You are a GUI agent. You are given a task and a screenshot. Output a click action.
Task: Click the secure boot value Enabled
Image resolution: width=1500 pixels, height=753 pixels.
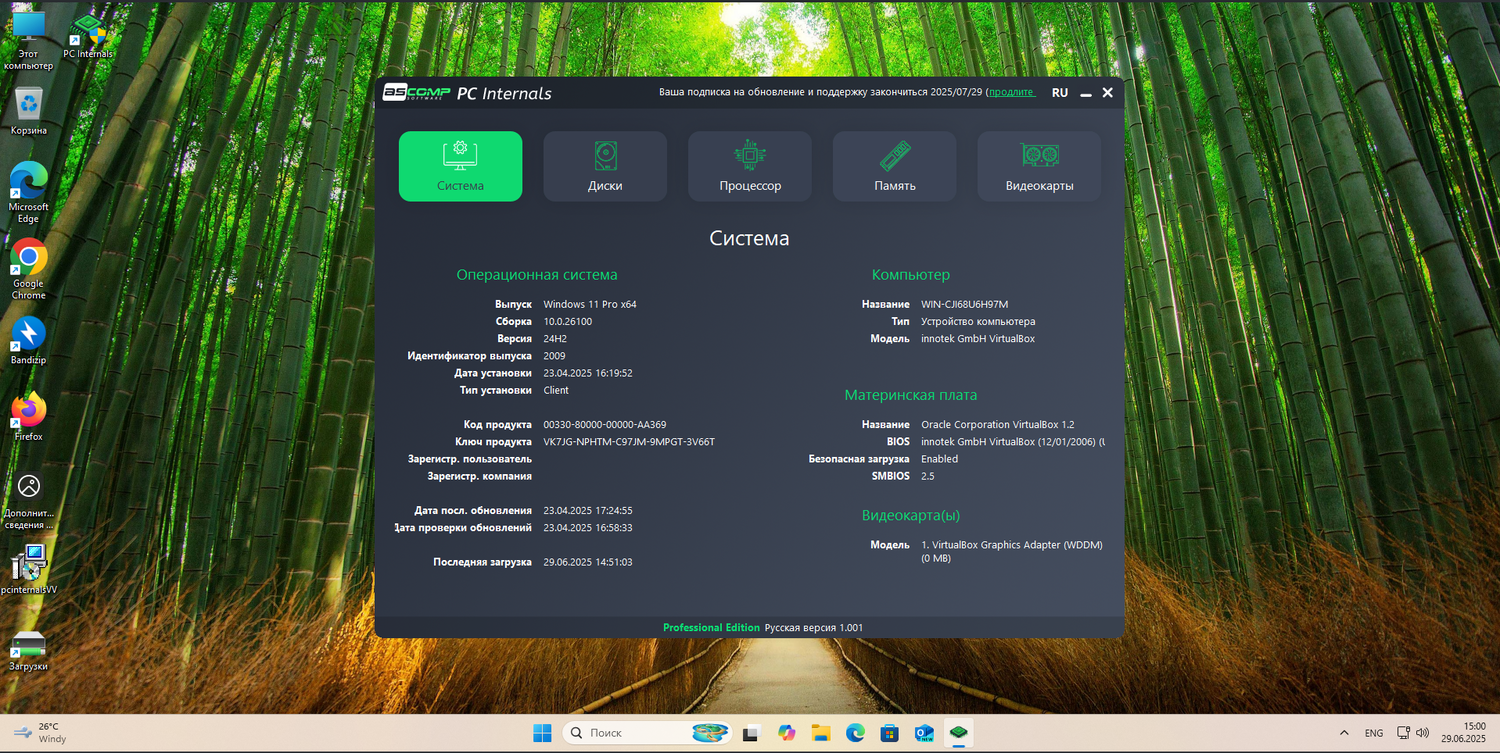pos(940,459)
